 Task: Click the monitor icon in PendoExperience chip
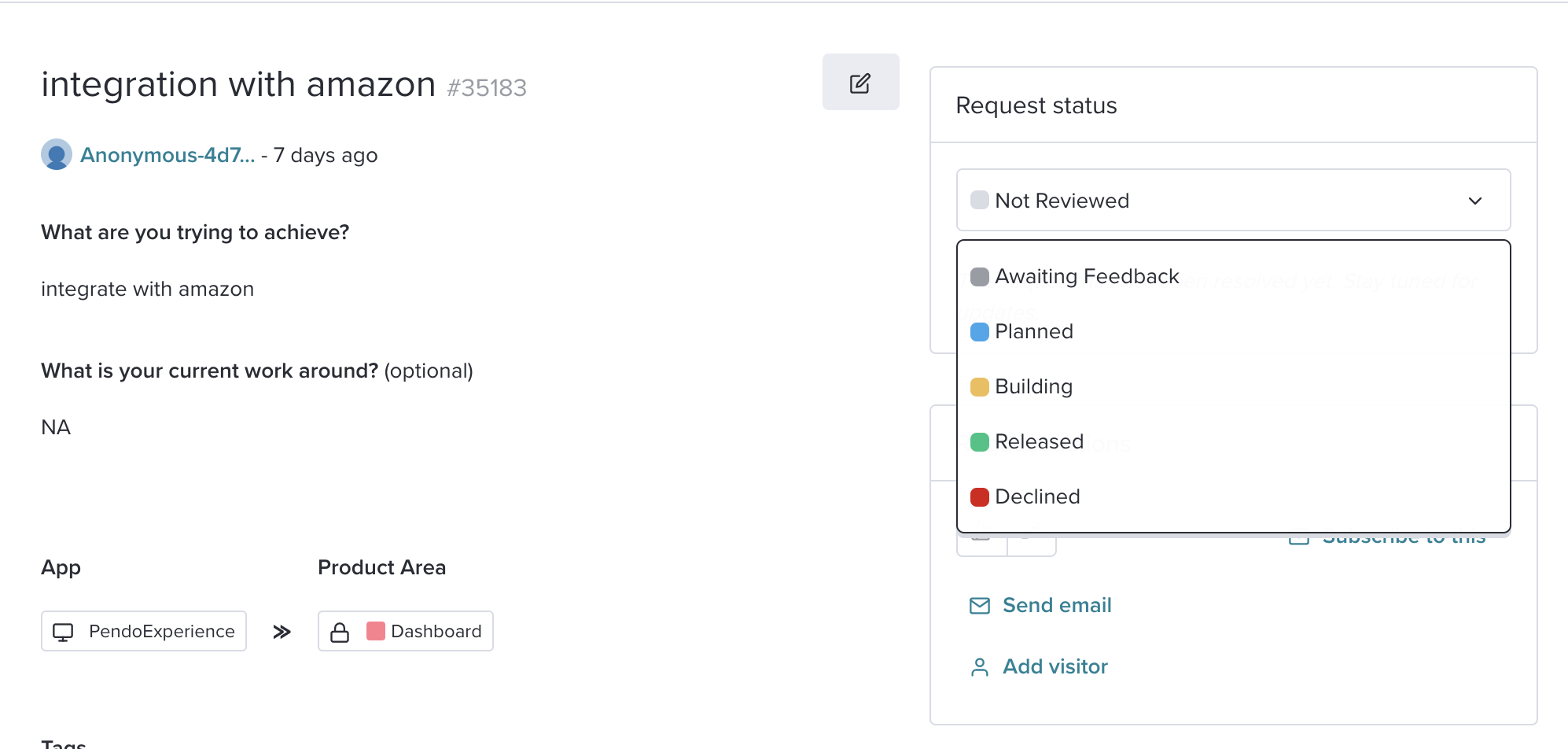63,632
